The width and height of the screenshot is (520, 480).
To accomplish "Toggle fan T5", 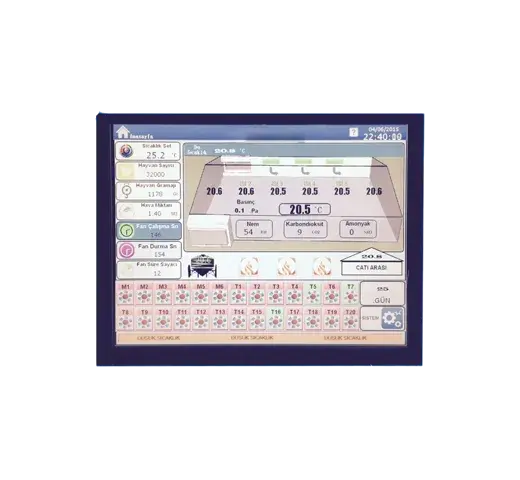I will tap(313, 293).
